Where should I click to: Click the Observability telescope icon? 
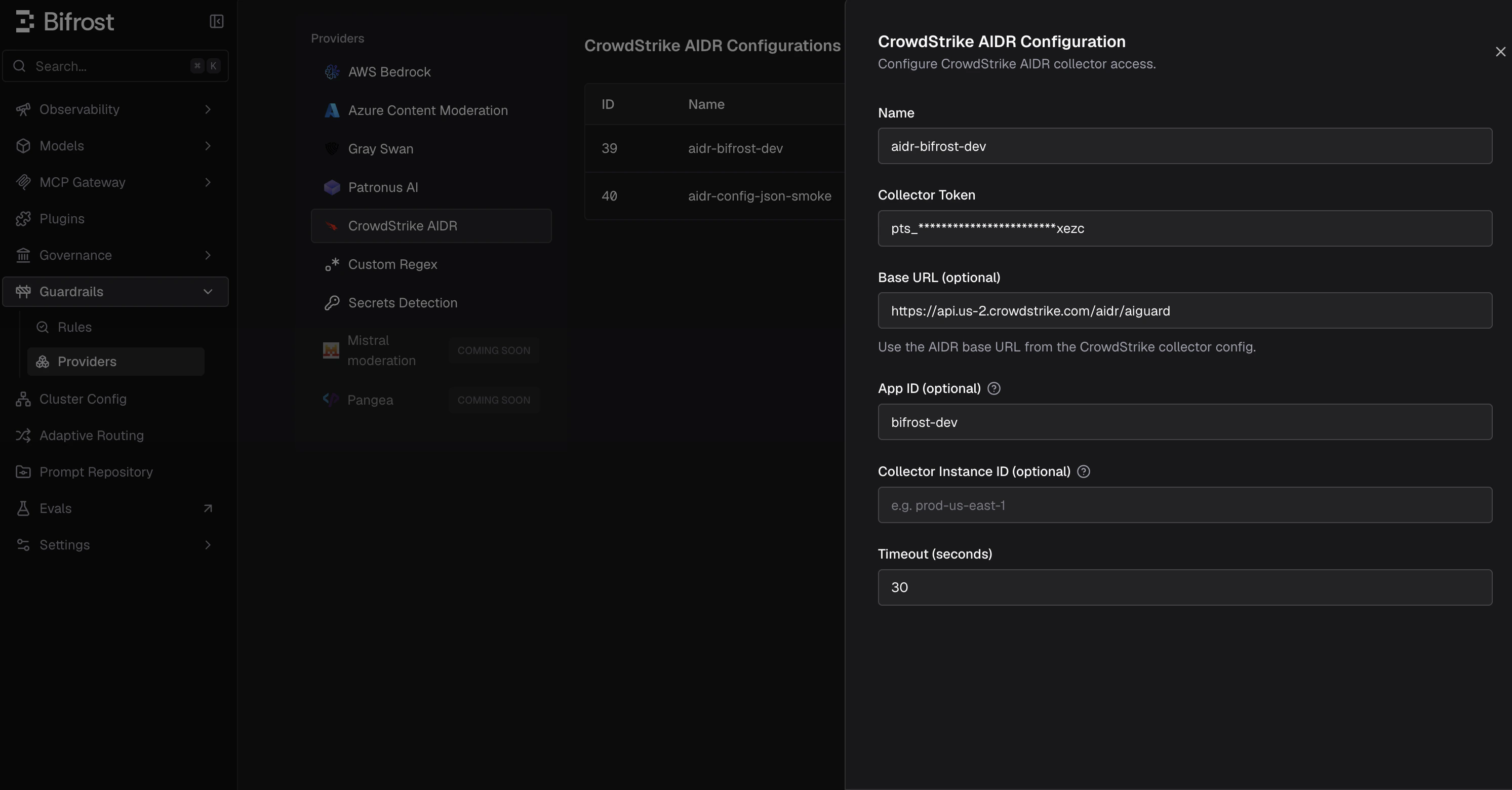(x=23, y=109)
